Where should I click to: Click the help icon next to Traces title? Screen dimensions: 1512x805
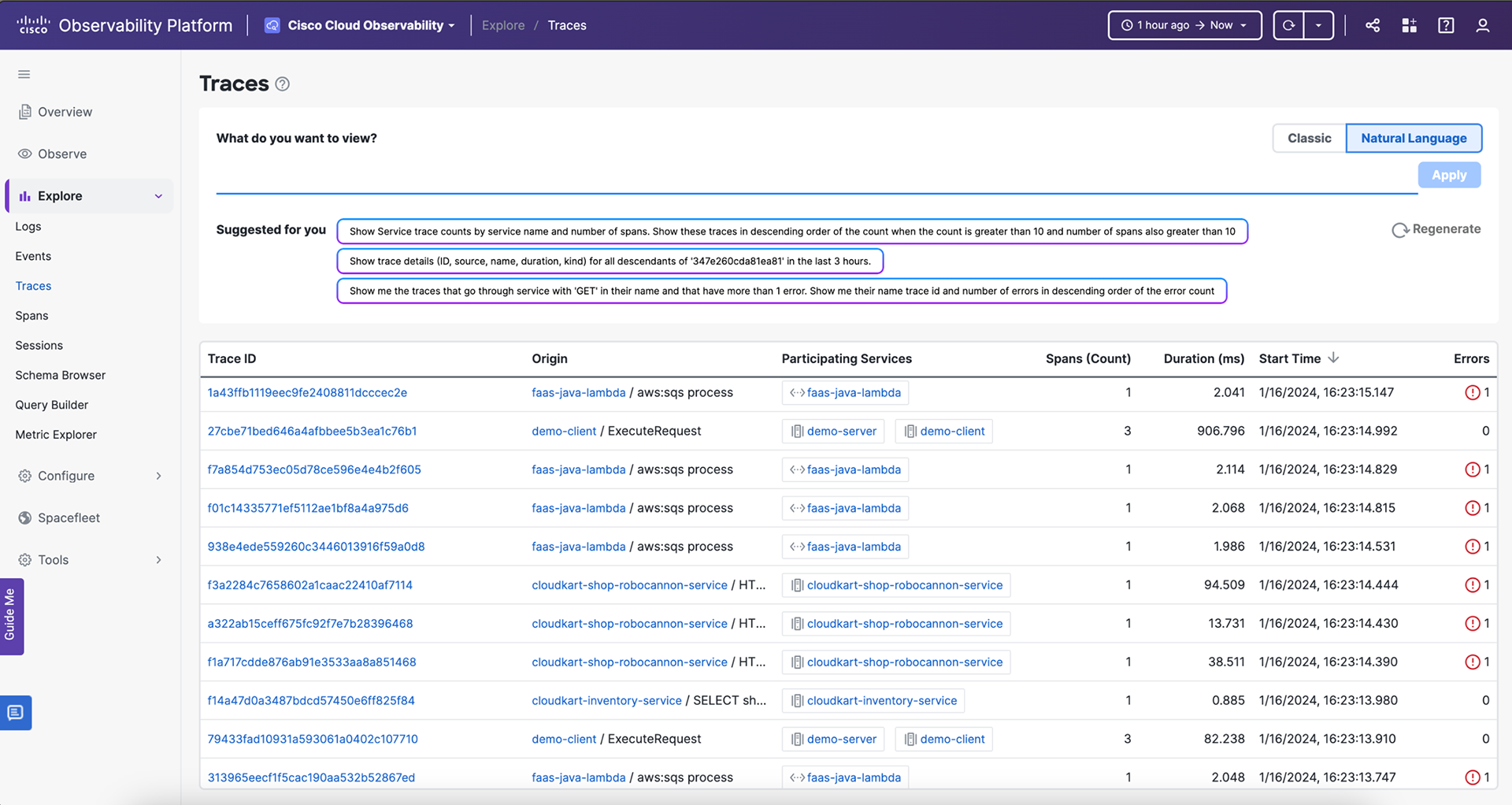pos(282,84)
